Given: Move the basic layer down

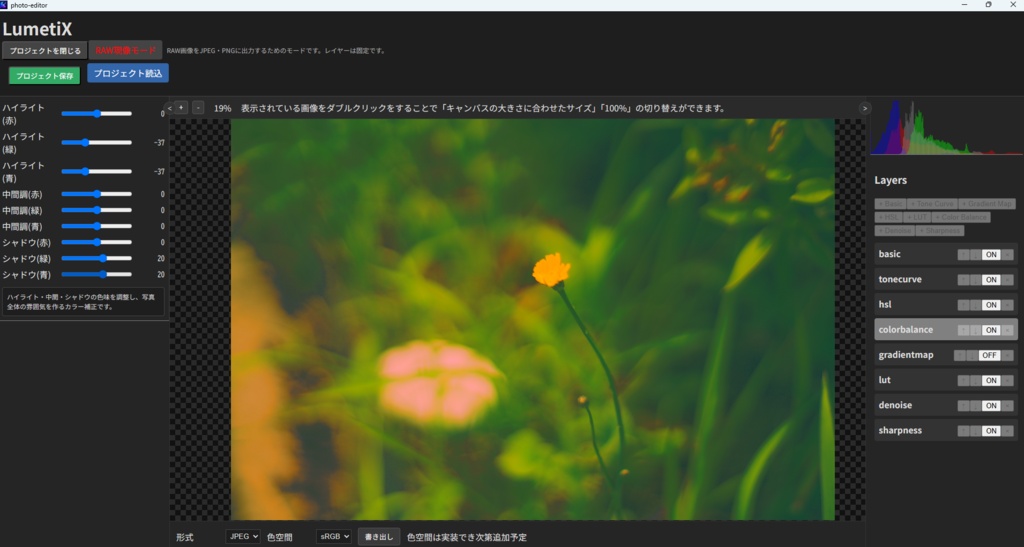Looking at the screenshot, I should tap(975, 255).
